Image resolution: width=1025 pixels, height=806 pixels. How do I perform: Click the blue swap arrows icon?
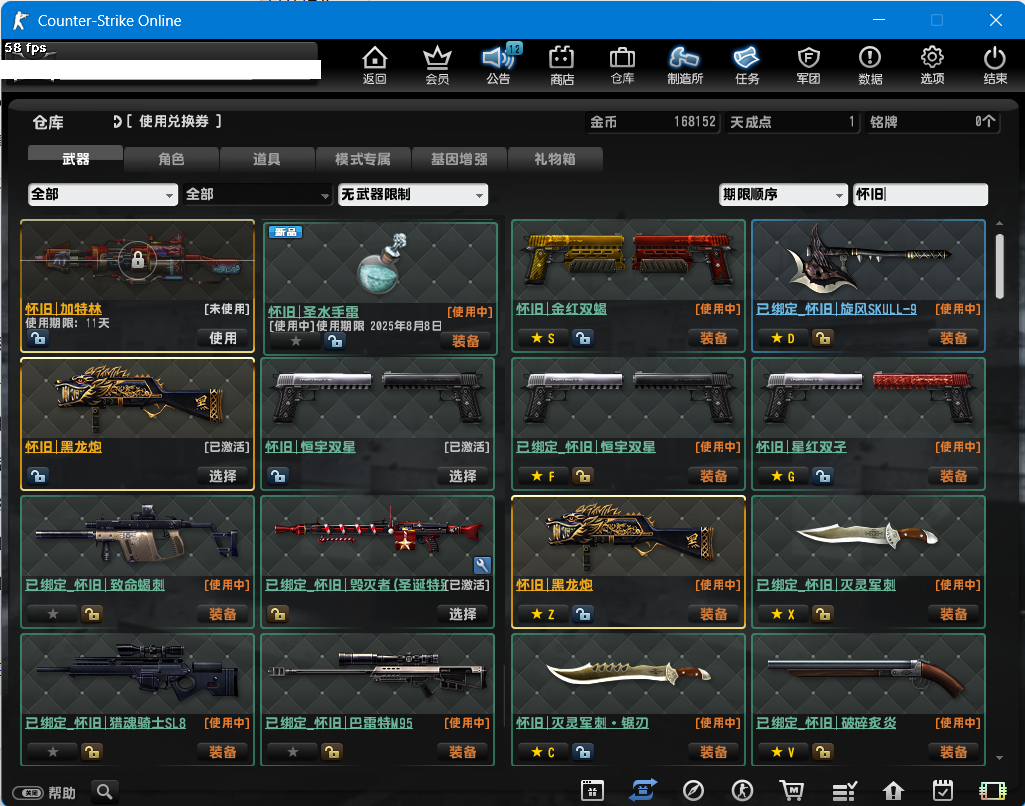[643, 790]
